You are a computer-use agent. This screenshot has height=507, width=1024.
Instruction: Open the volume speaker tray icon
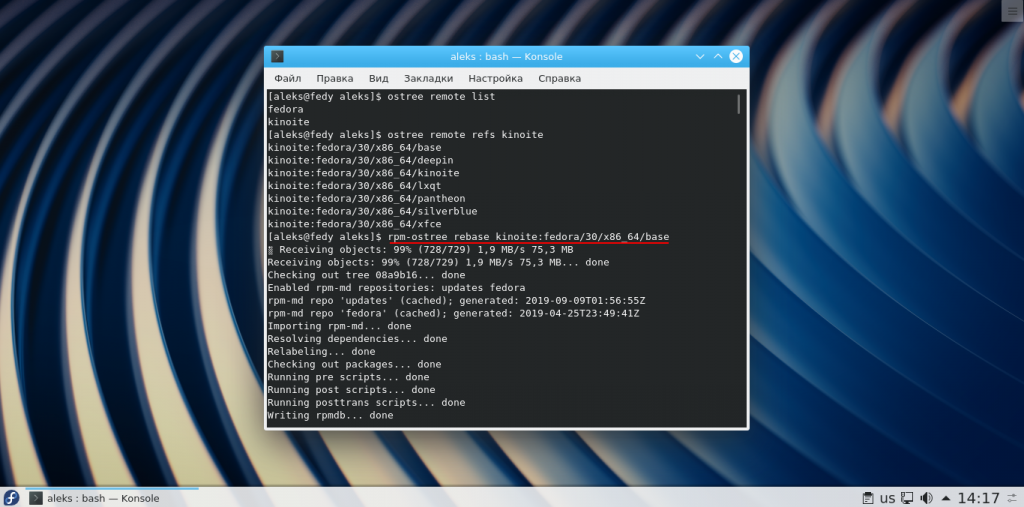coord(926,498)
